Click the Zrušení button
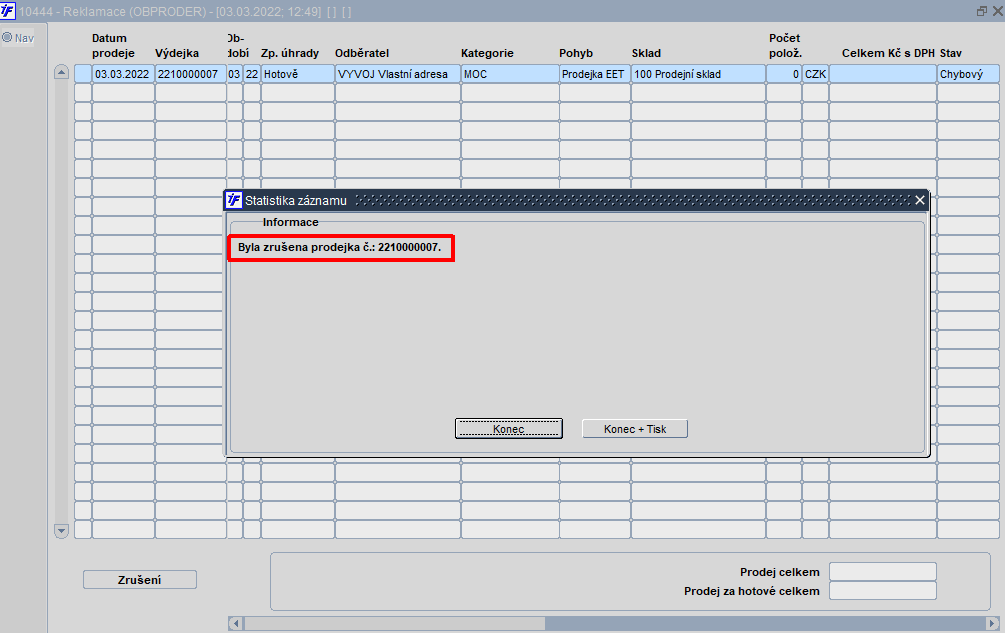The image size is (1005, 633). [x=140, y=580]
